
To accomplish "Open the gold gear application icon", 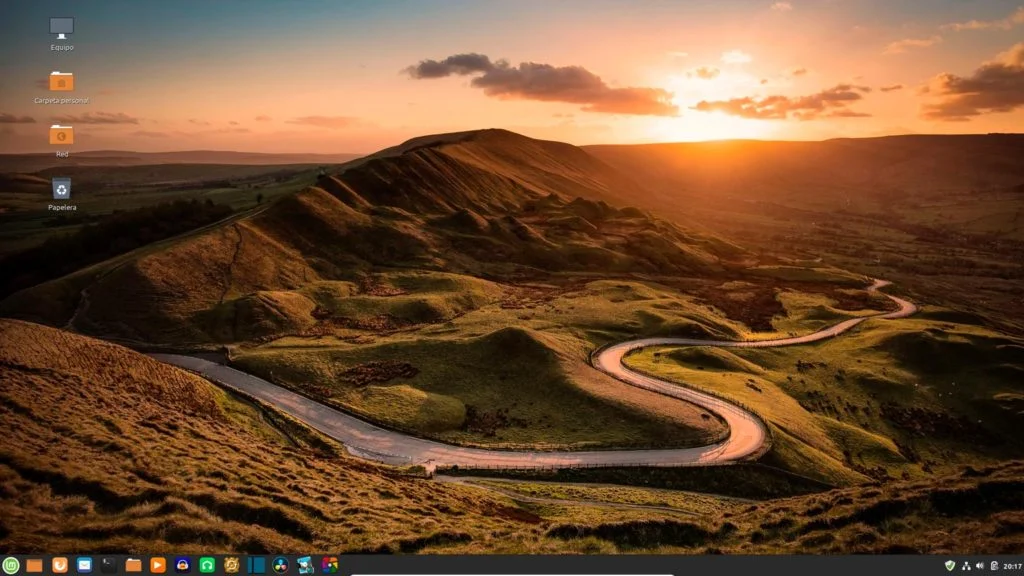I will pyautogui.click(x=231, y=566).
